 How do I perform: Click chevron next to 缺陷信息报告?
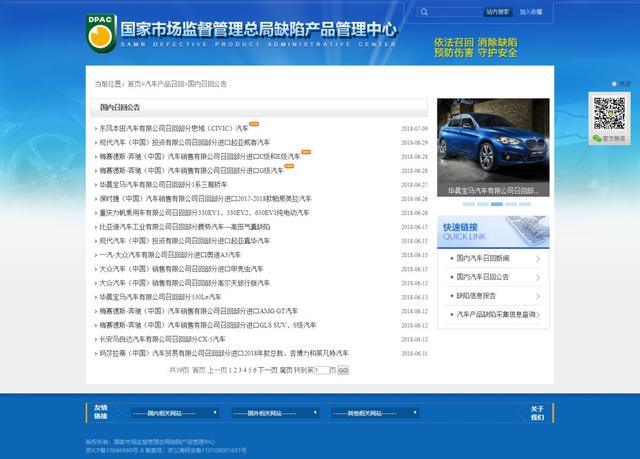tap(538, 296)
